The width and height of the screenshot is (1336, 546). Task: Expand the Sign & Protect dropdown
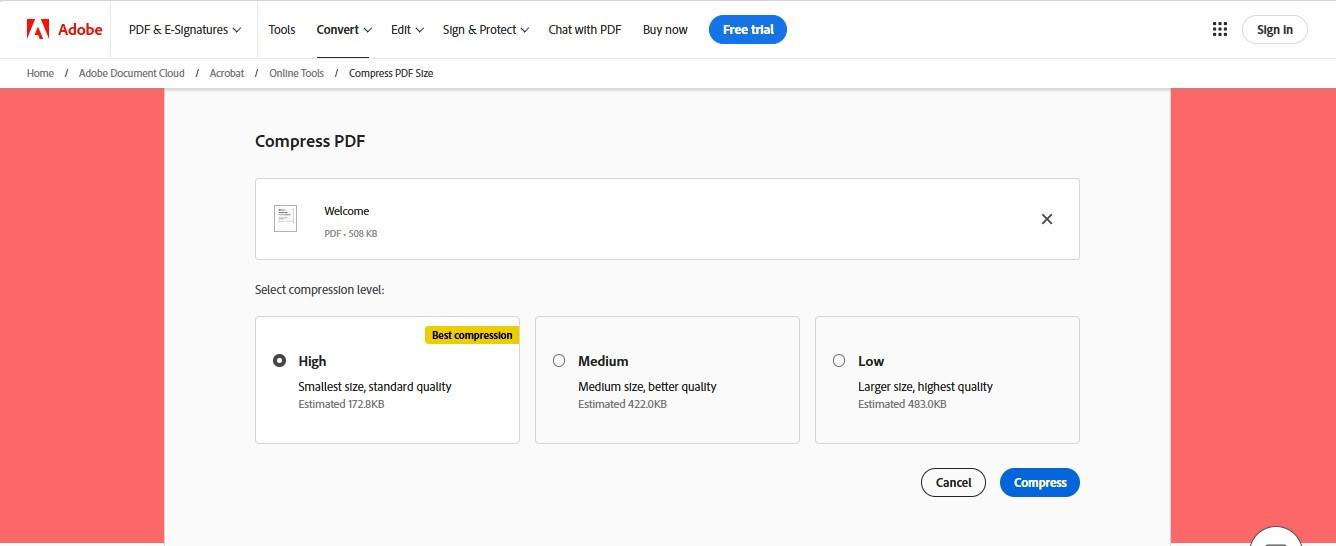486,29
